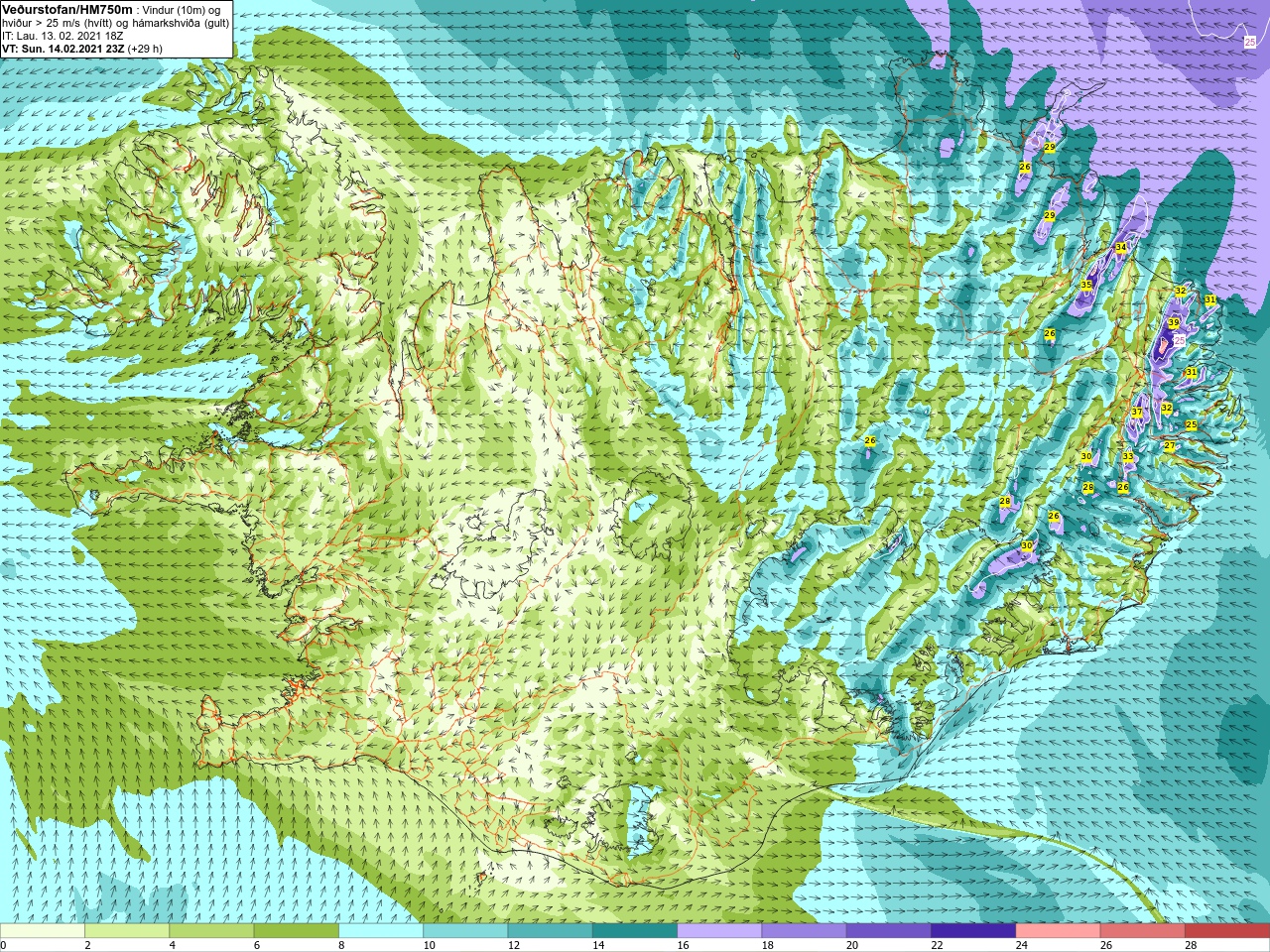Click the yellow gust marker labeled 35
This screenshot has width=1270, height=952.
pyautogui.click(x=1086, y=285)
